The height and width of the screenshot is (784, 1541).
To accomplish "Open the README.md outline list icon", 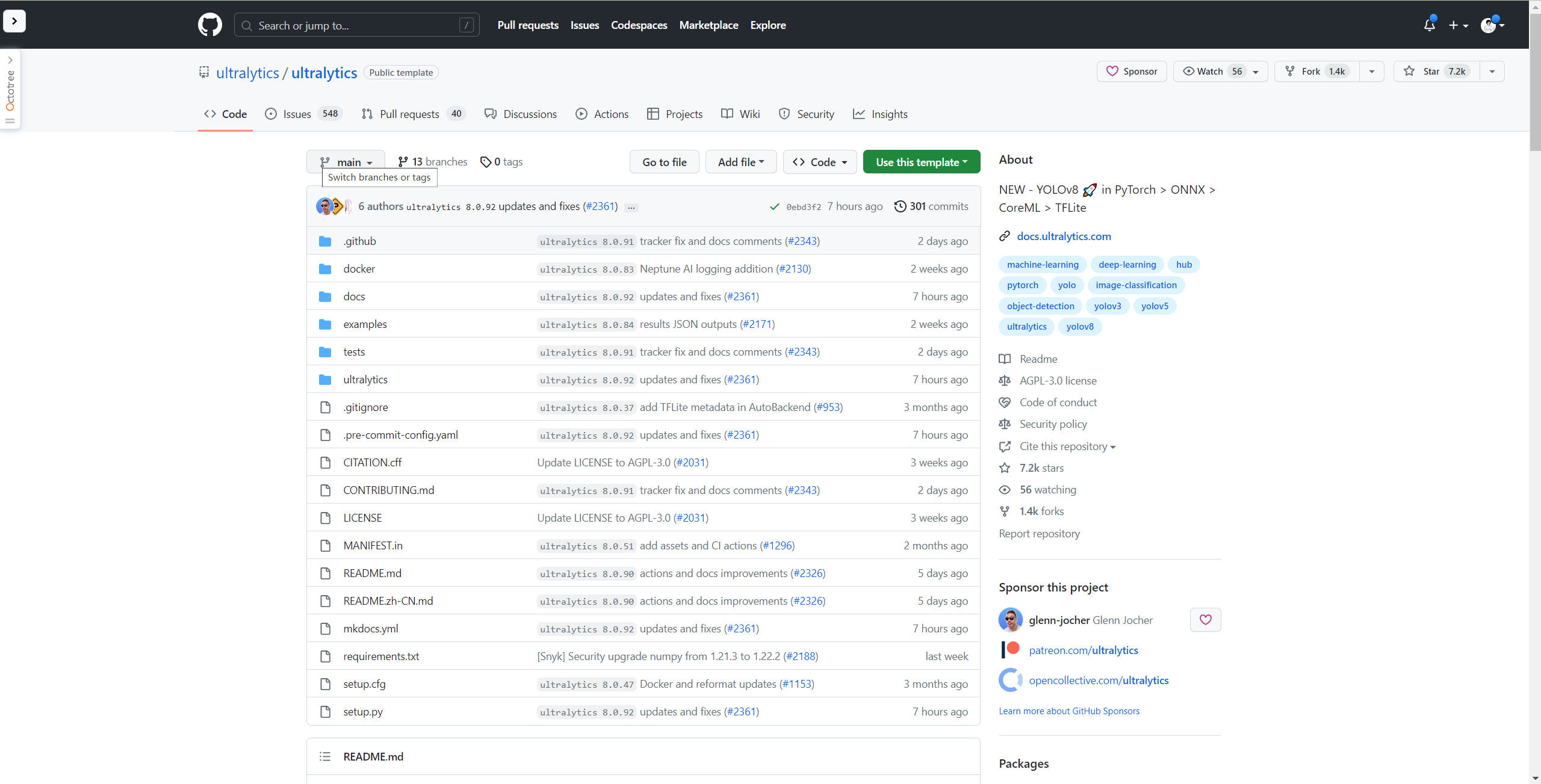I will [325, 757].
